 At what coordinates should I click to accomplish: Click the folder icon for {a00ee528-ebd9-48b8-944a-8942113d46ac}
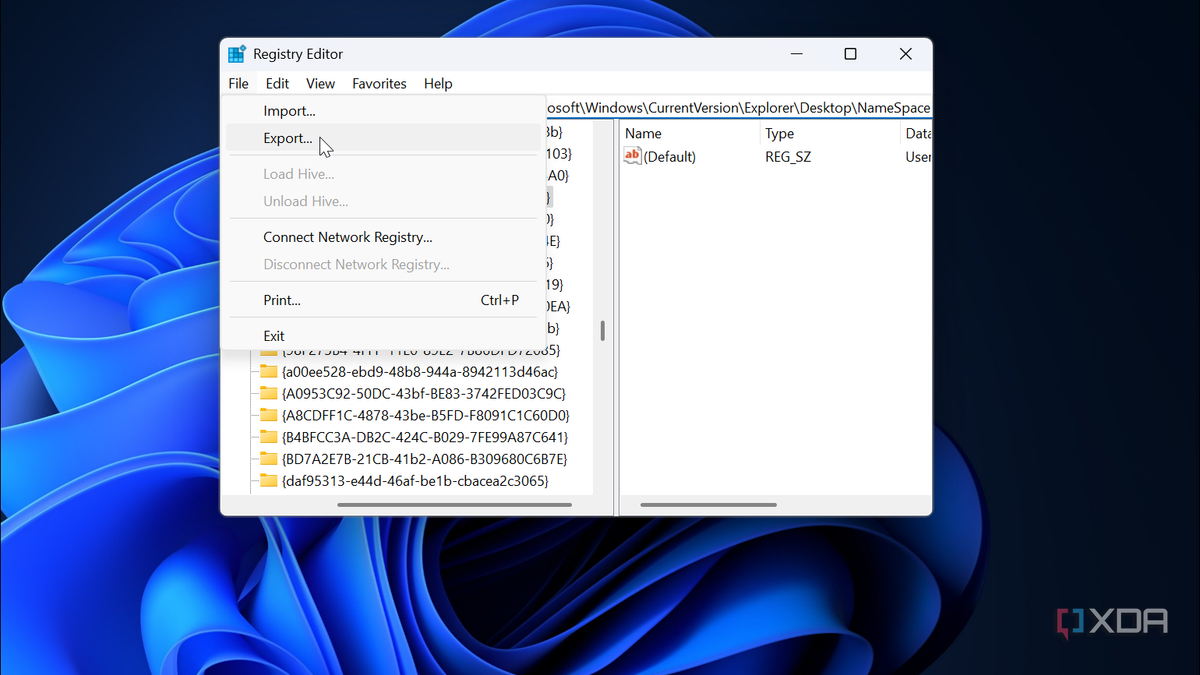(268, 372)
